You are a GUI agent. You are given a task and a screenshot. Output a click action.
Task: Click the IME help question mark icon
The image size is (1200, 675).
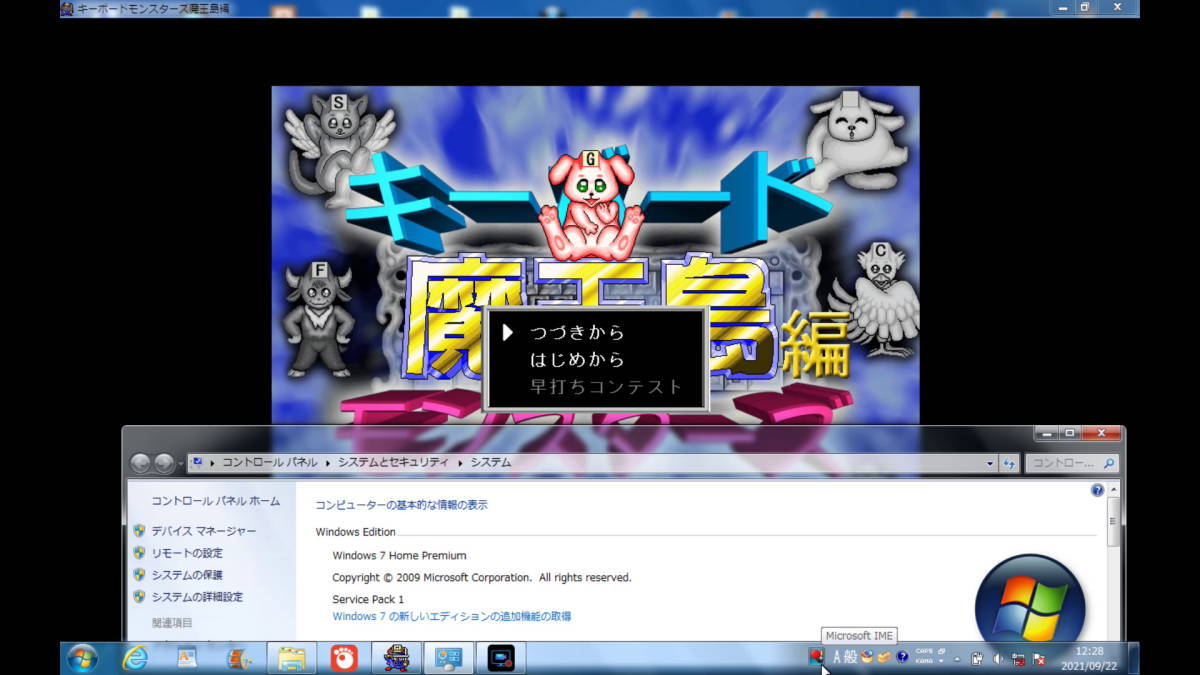coord(902,657)
